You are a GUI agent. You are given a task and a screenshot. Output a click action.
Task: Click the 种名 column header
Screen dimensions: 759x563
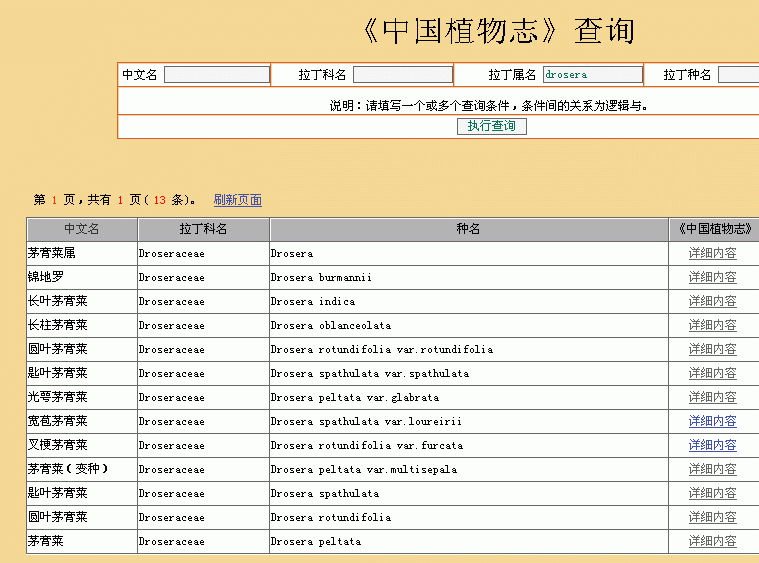pyautogui.click(x=468, y=229)
